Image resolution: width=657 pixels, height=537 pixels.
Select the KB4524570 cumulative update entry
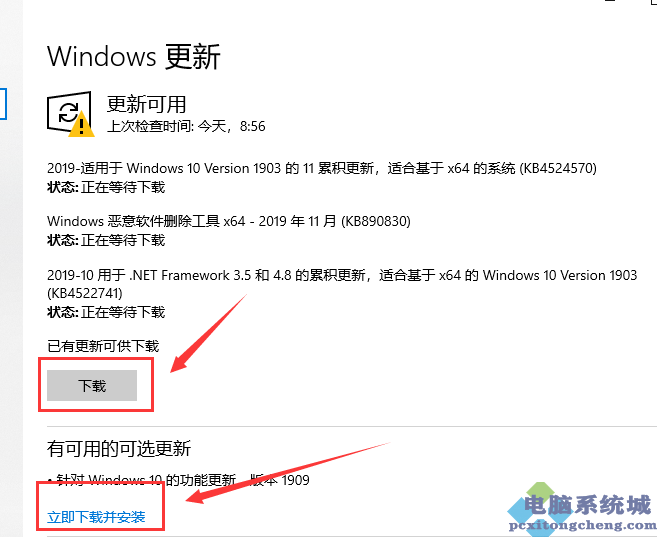[322, 168]
